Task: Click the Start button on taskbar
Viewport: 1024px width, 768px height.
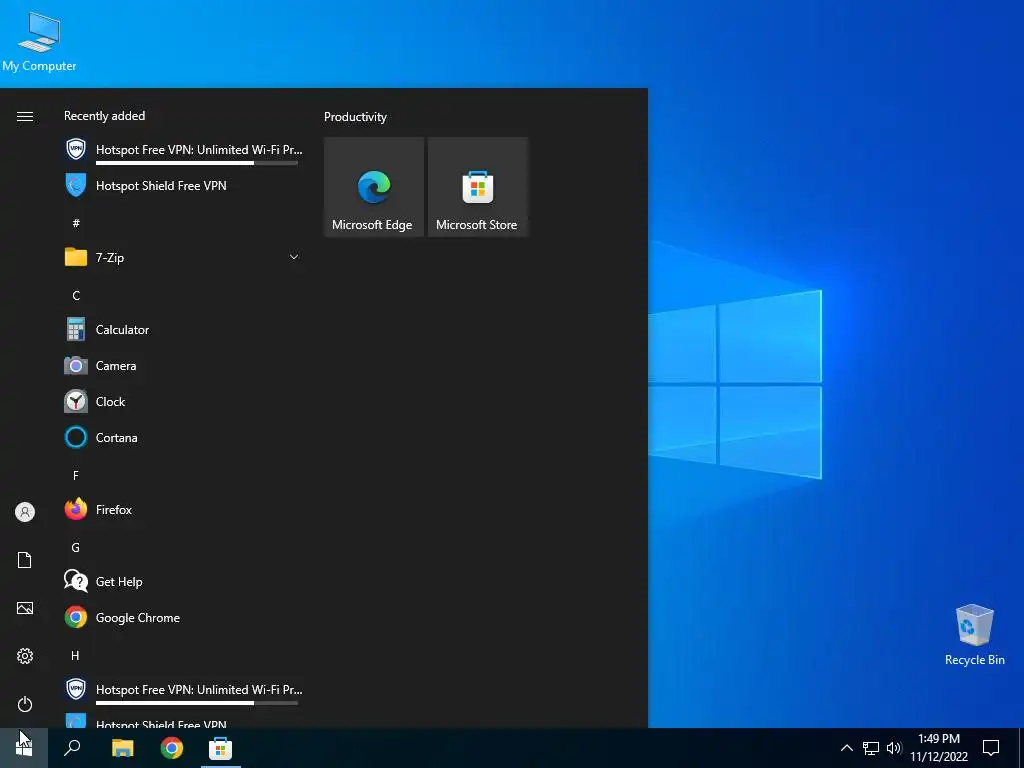Action: pyautogui.click(x=24, y=748)
